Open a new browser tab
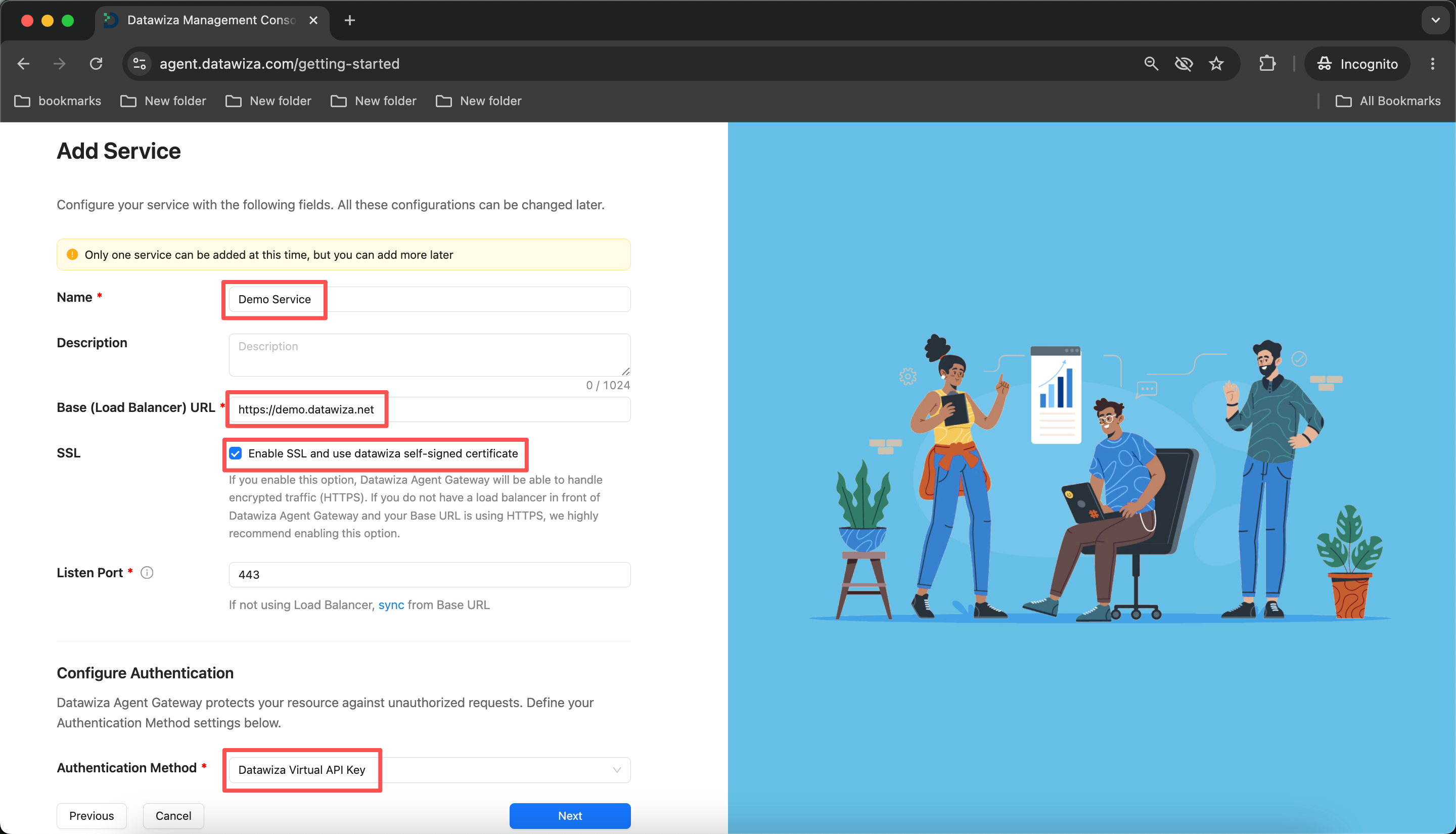This screenshot has width=1456, height=834. 350,21
